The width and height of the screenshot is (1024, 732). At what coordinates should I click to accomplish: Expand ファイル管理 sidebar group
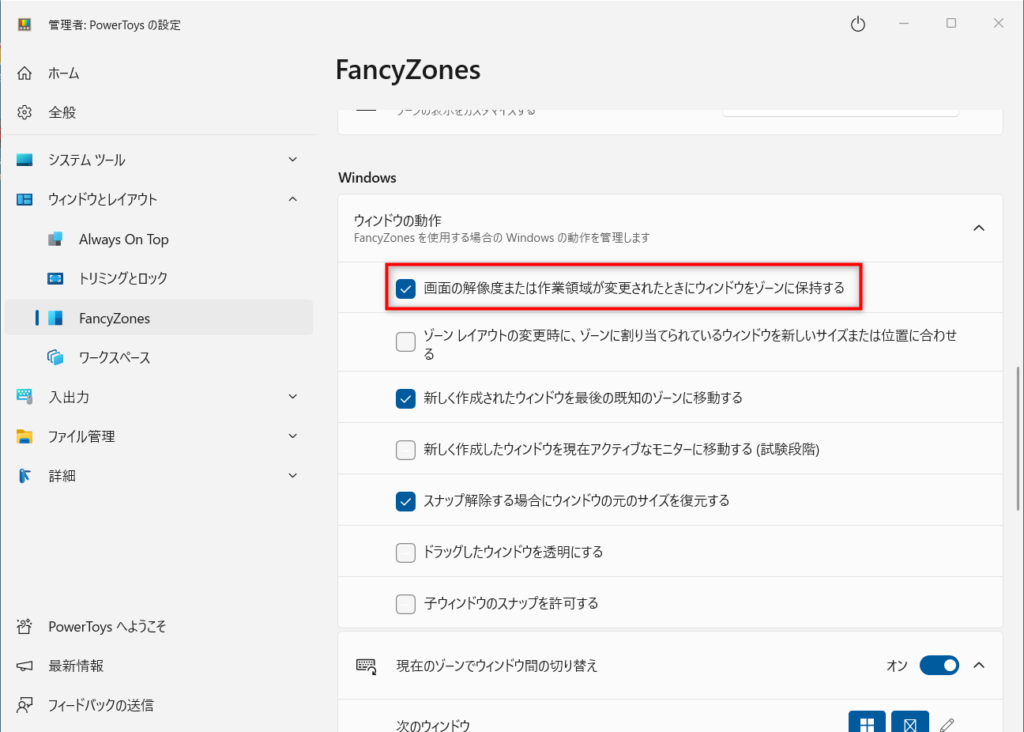point(292,436)
